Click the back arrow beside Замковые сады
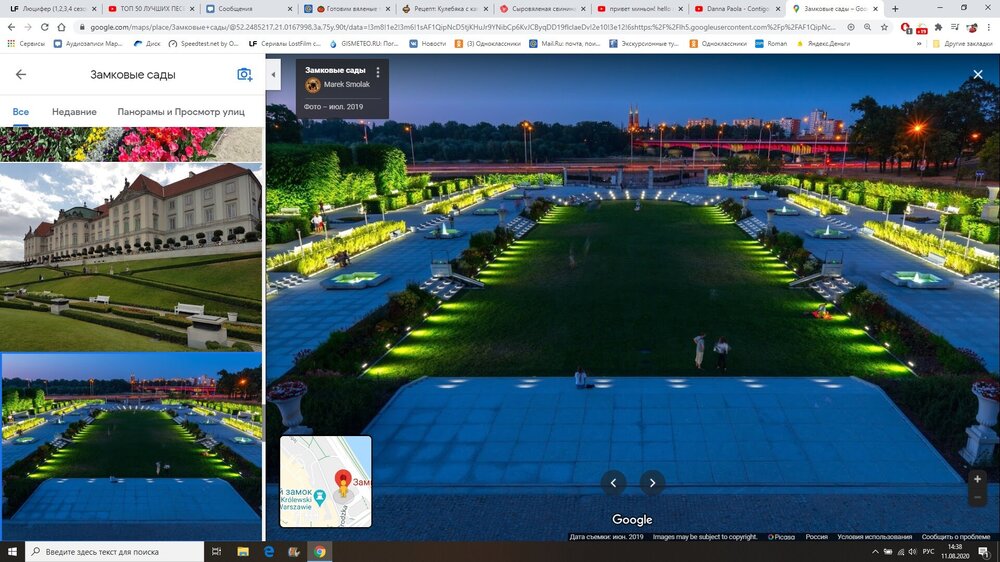The width and height of the screenshot is (1000, 562). pyautogui.click(x=21, y=75)
